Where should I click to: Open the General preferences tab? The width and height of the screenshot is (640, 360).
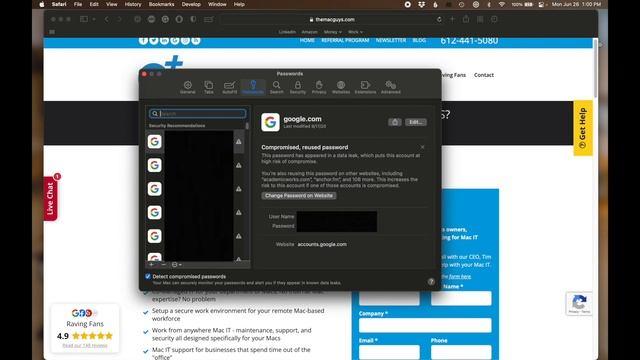pyautogui.click(x=187, y=87)
